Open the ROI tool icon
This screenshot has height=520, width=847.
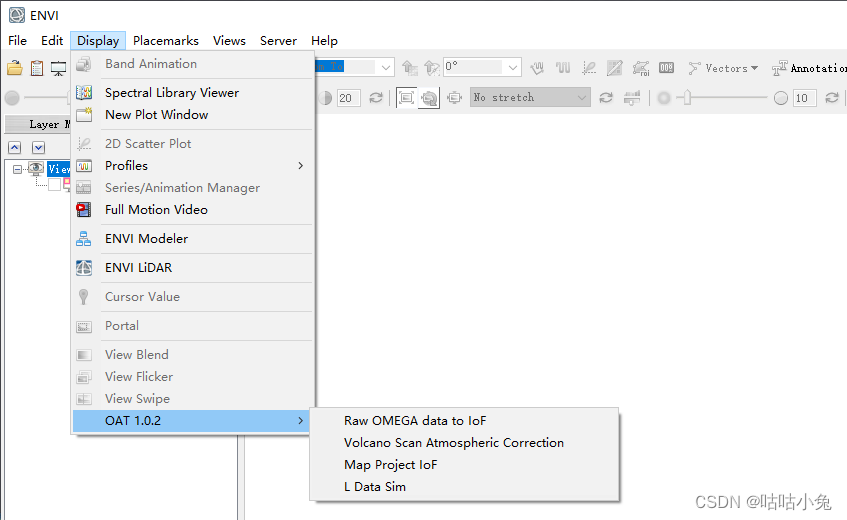(x=641, y=68)
